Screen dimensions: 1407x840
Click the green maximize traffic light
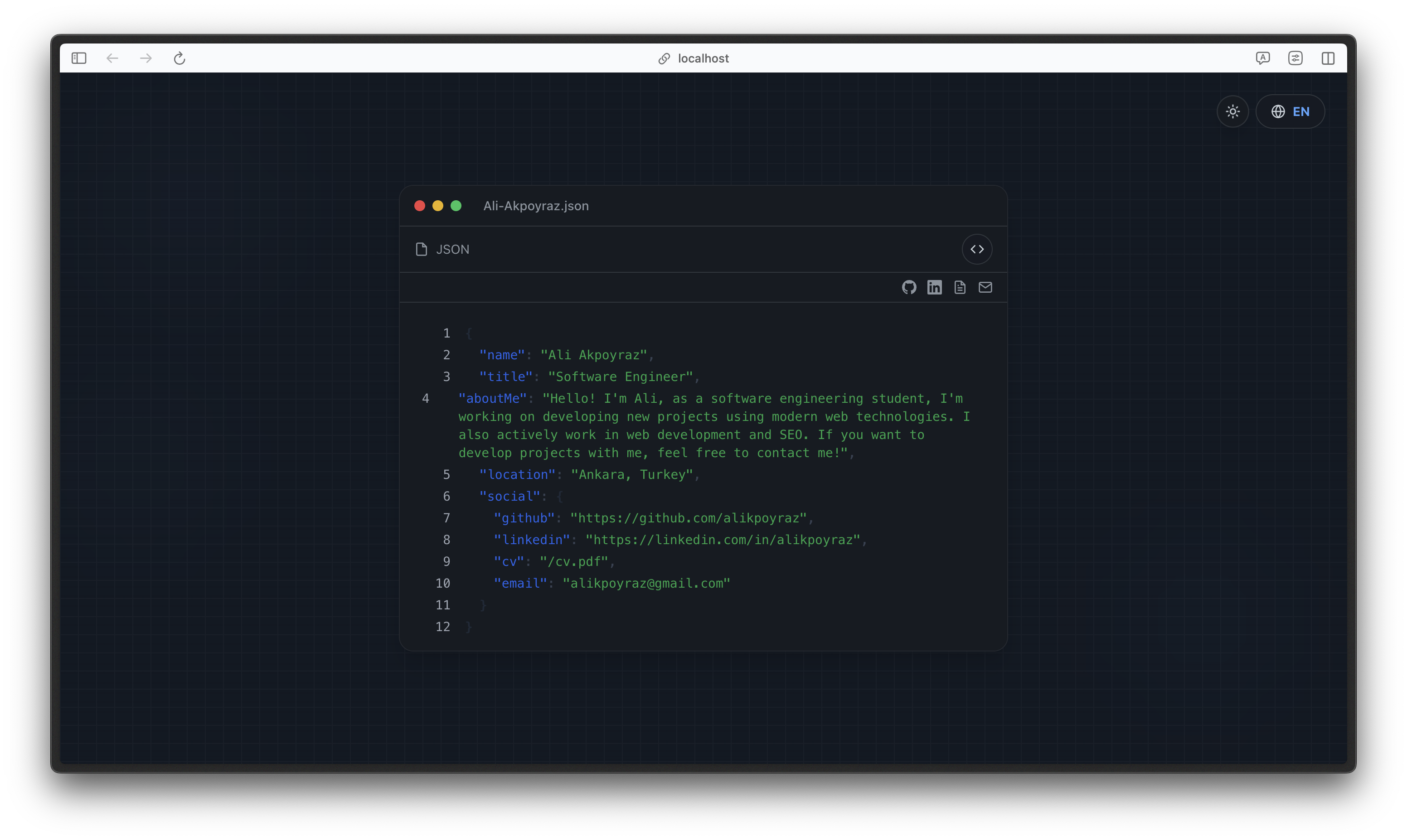click(456, 206)
